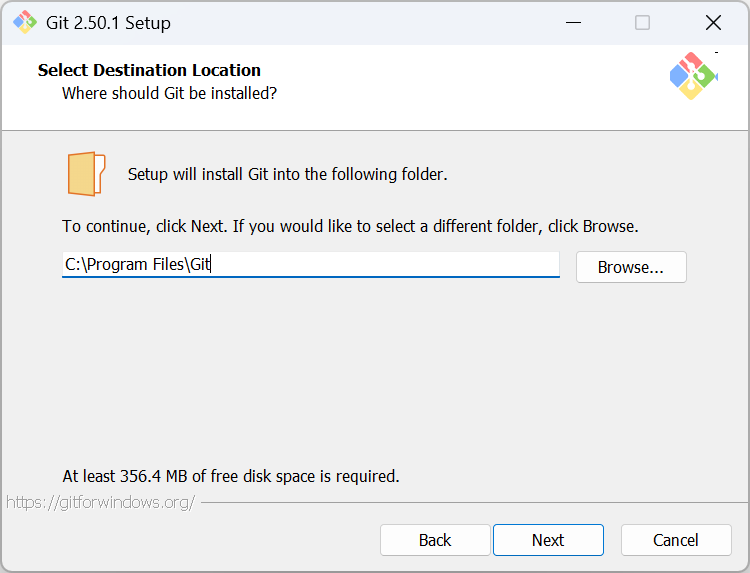Click the large Git logo in header
The width and height of the screenshot is (750, 573).
coord(693,76)
